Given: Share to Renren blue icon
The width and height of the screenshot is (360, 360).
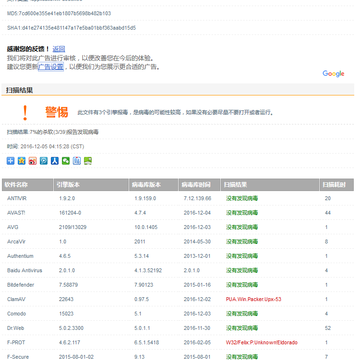Looking at the screenshot, I should coord(55,161).
